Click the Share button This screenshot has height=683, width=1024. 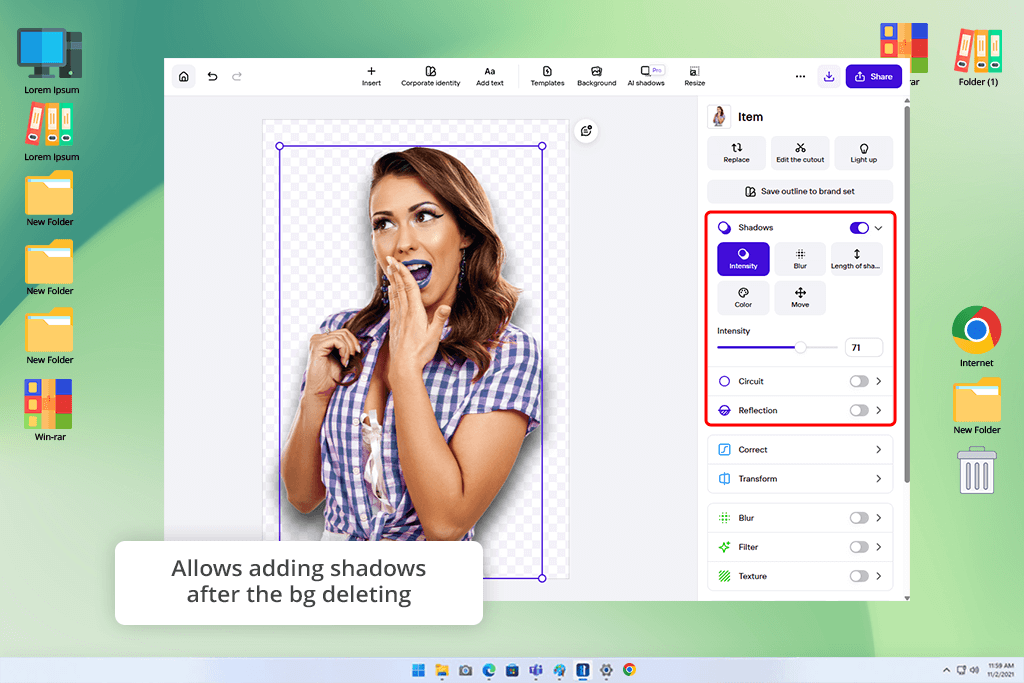874,76
